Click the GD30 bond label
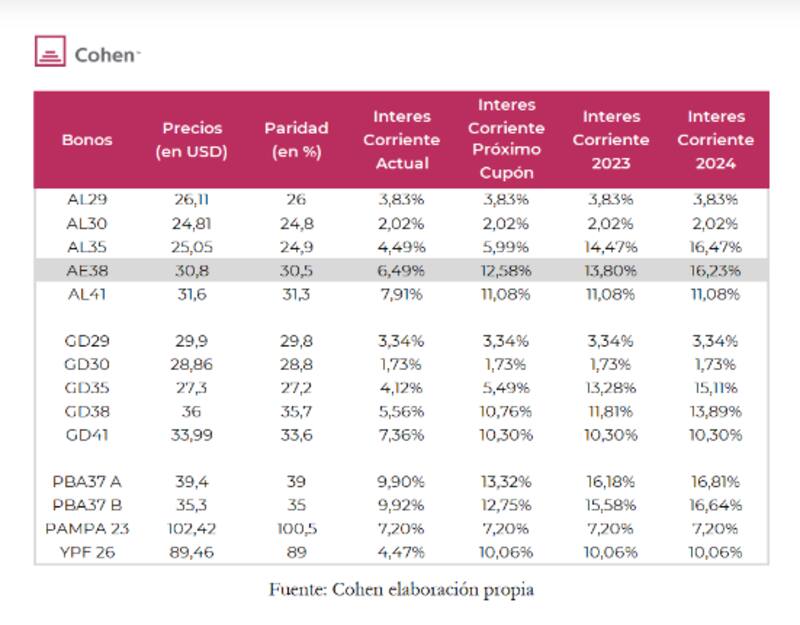This screenshot has height=625, width=800. 87,364
